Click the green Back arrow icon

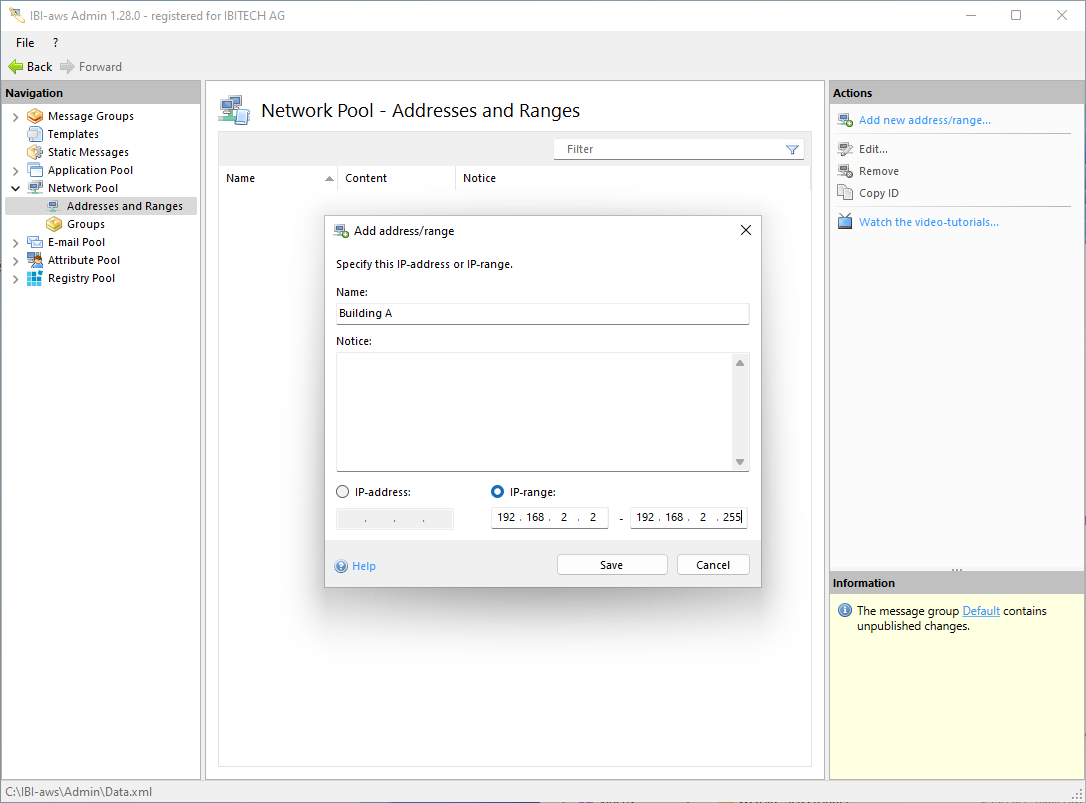coord(16,67)
